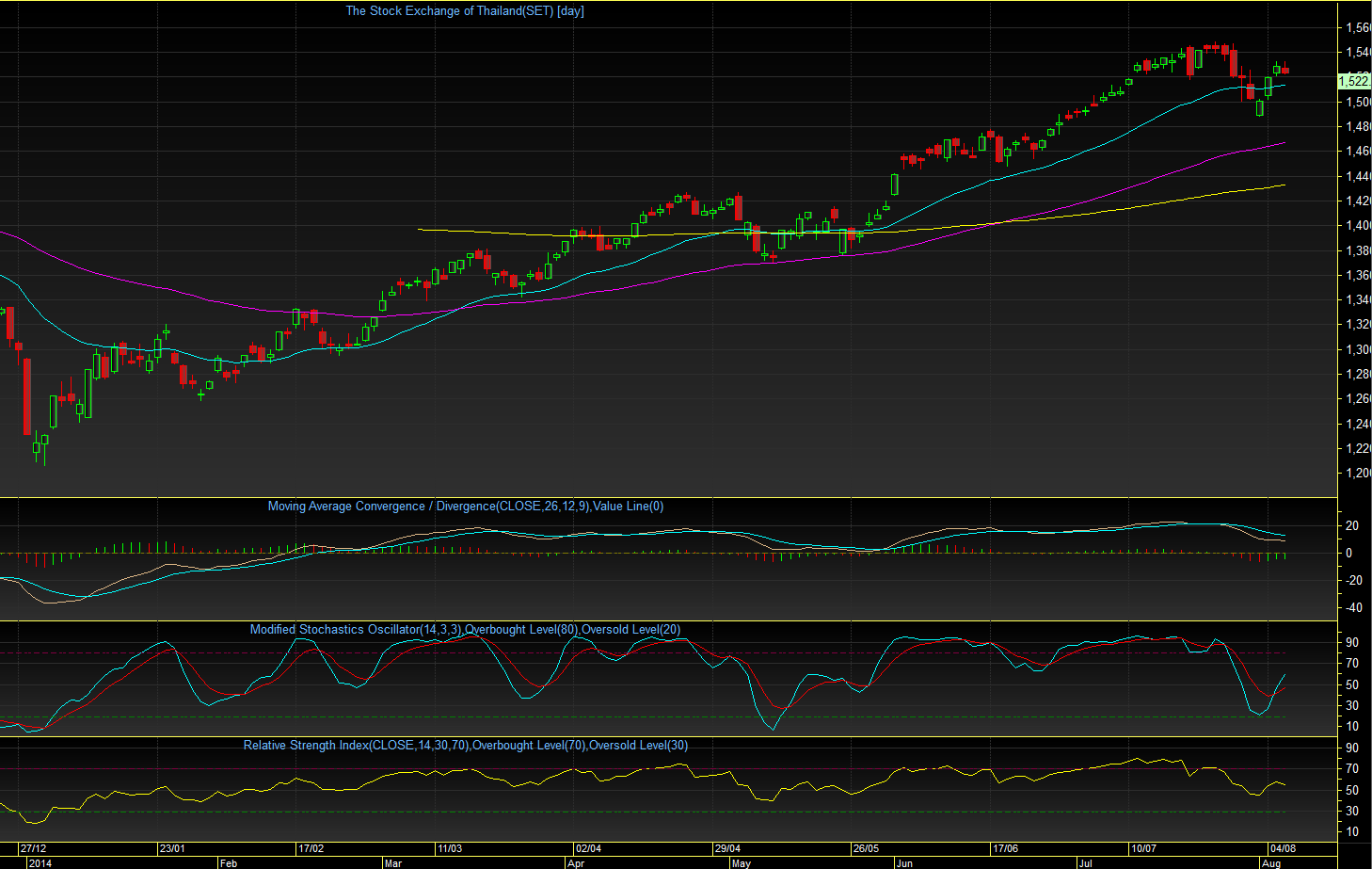This screenshot has width=1372, height=869.
Task: Click the 02/04 date label on time axis
Action: pos(588,848)
